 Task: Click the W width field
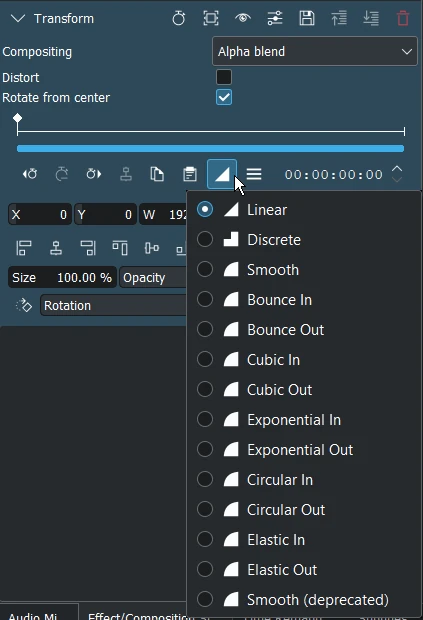pos(163,214)
